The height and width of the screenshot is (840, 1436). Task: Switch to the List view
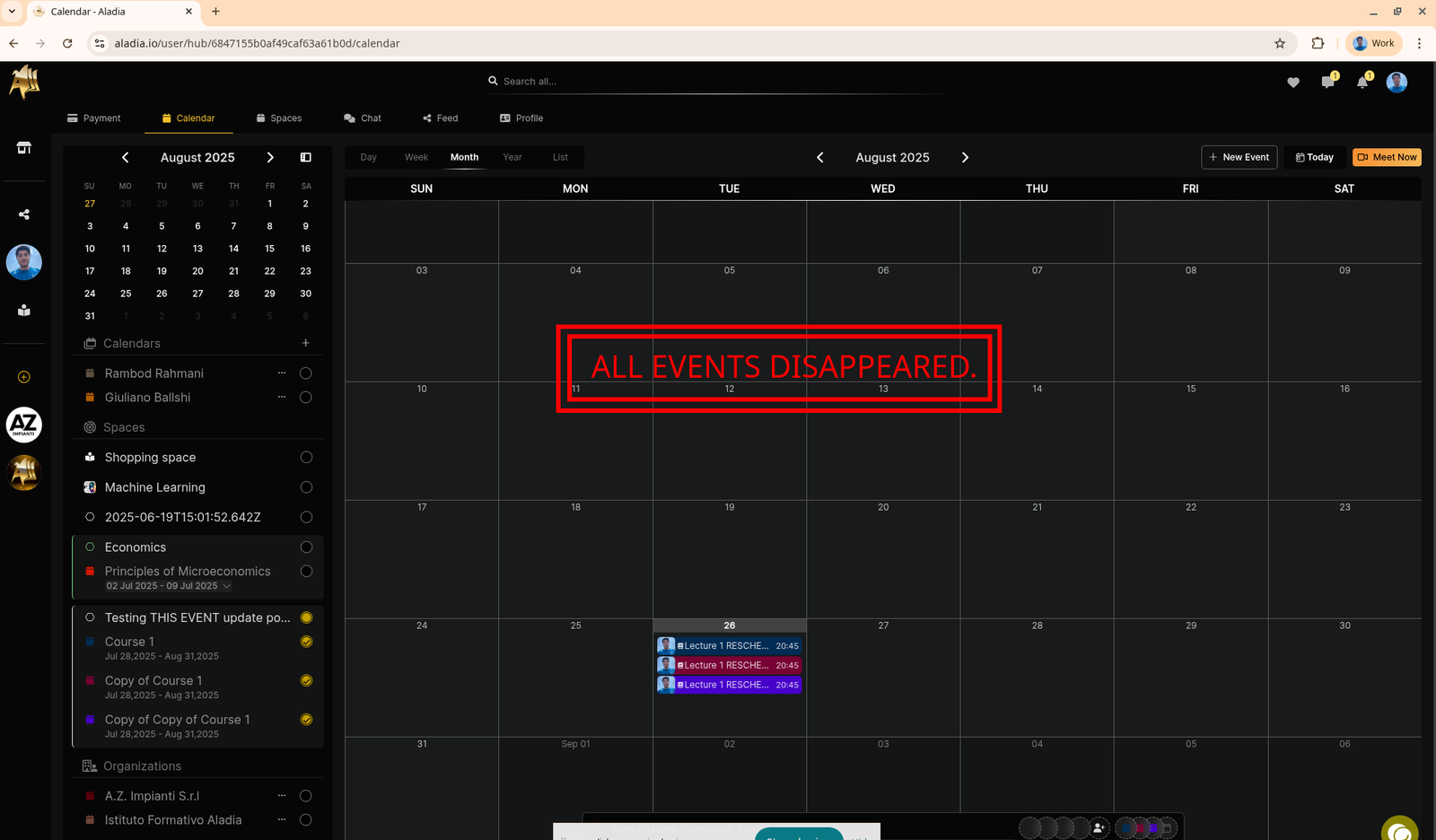[x=560, y=157]
